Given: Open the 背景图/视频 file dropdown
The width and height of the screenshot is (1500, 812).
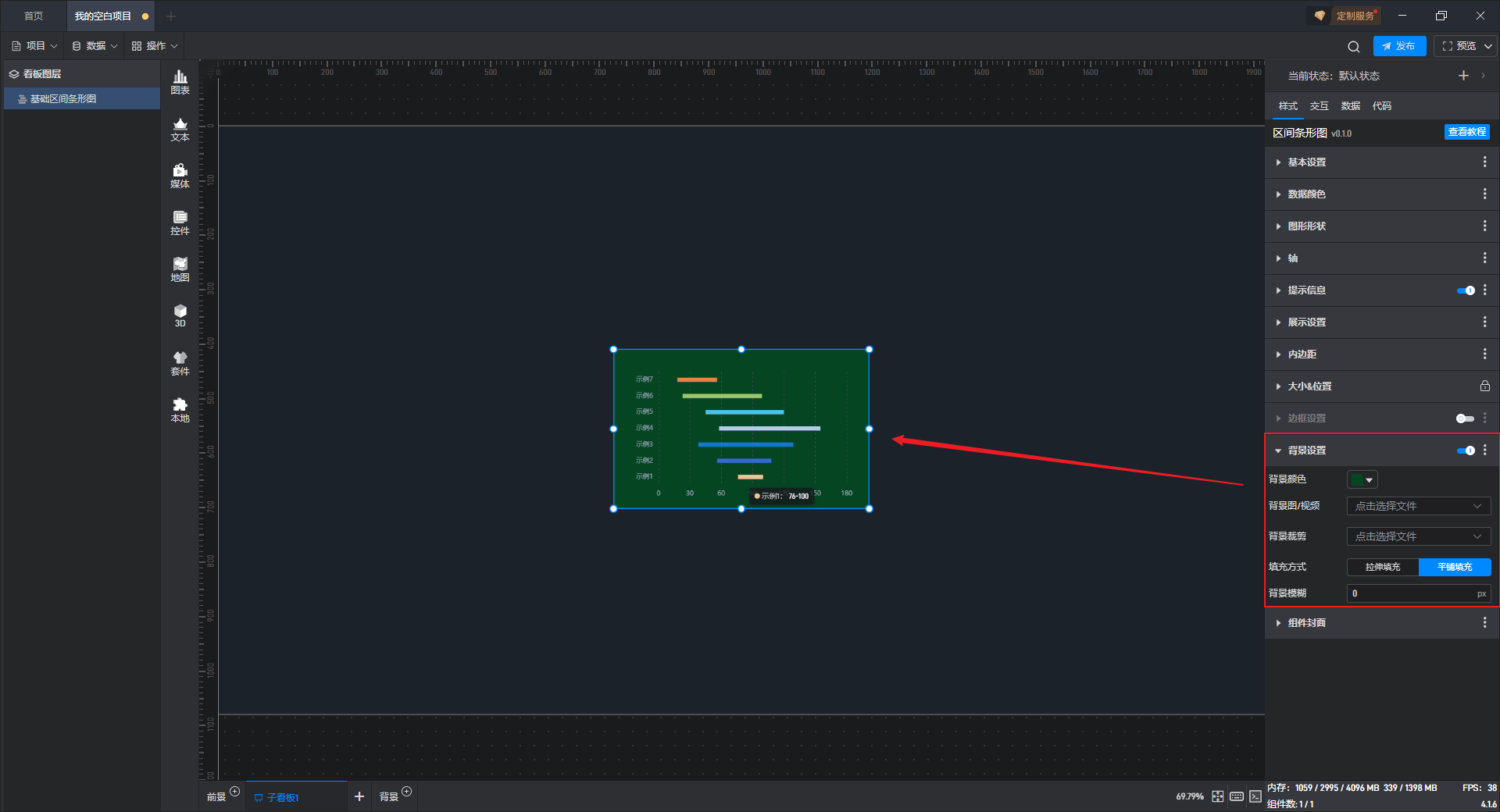Looking at the screenshot, I should pyautogui.click(x=1419, y=506).
